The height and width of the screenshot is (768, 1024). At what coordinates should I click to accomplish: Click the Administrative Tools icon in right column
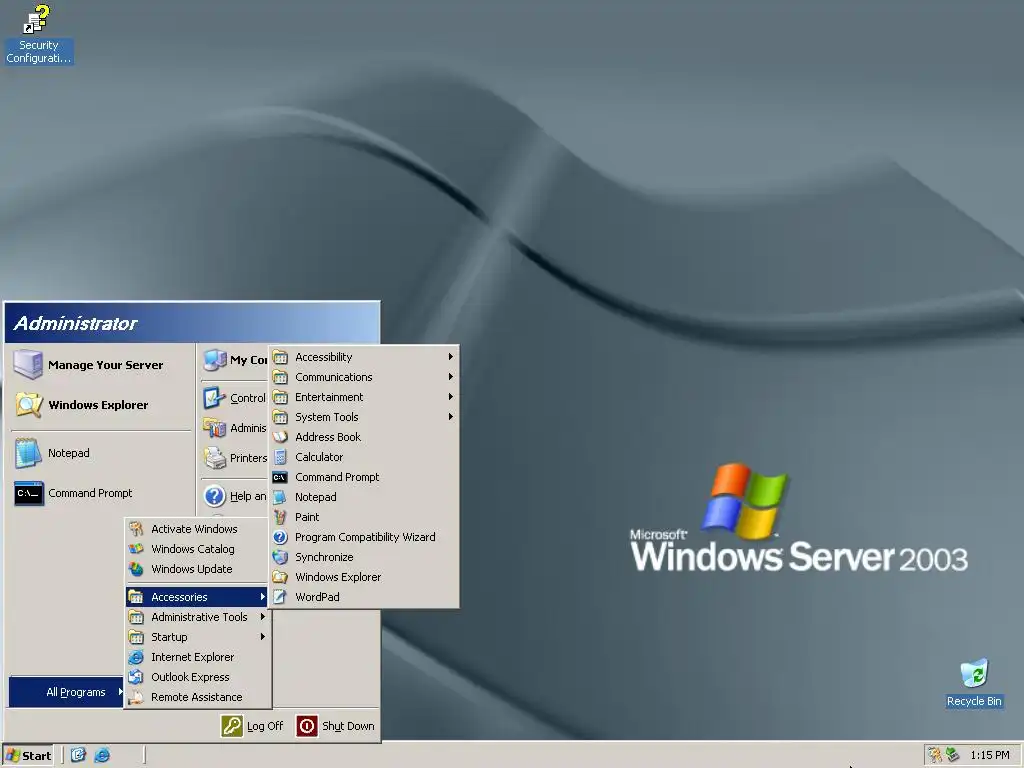point(214,428)
